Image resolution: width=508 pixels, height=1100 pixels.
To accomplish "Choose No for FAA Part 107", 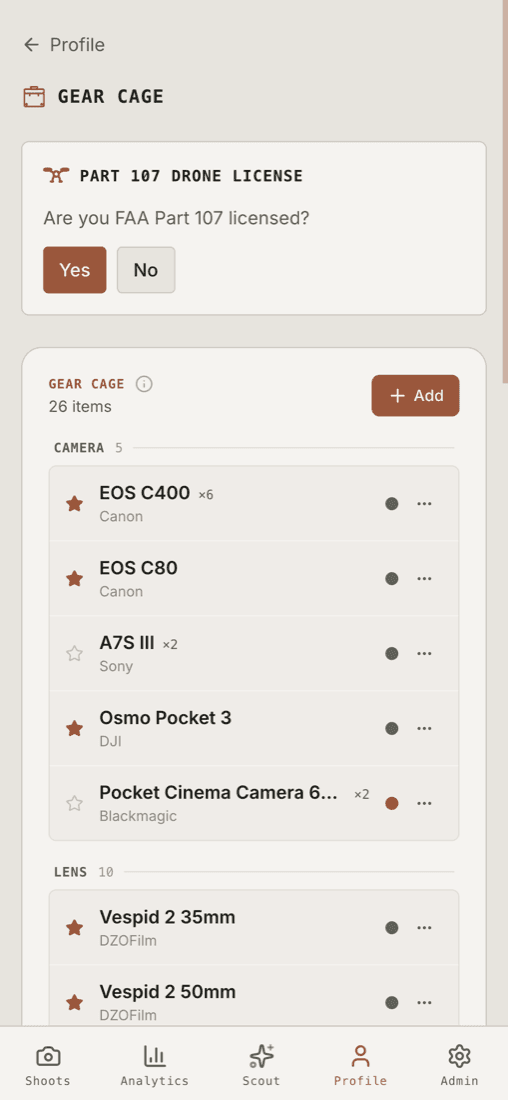I will pyautogui.click(x=146, y=270).
